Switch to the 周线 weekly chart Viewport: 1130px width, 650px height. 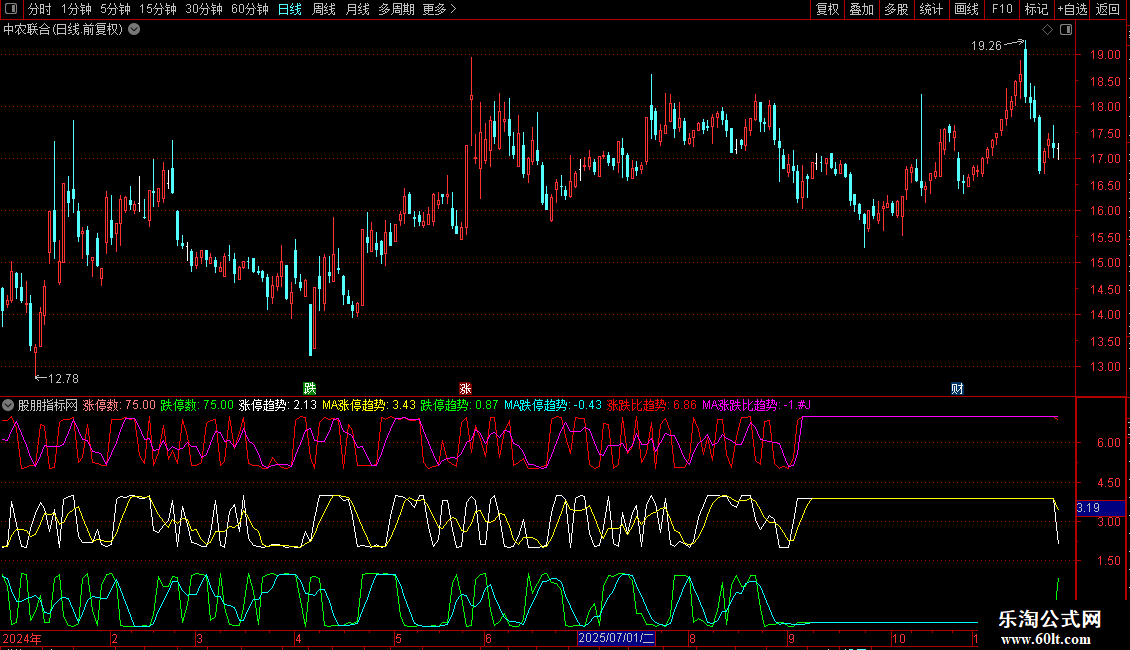click(324, 9)
